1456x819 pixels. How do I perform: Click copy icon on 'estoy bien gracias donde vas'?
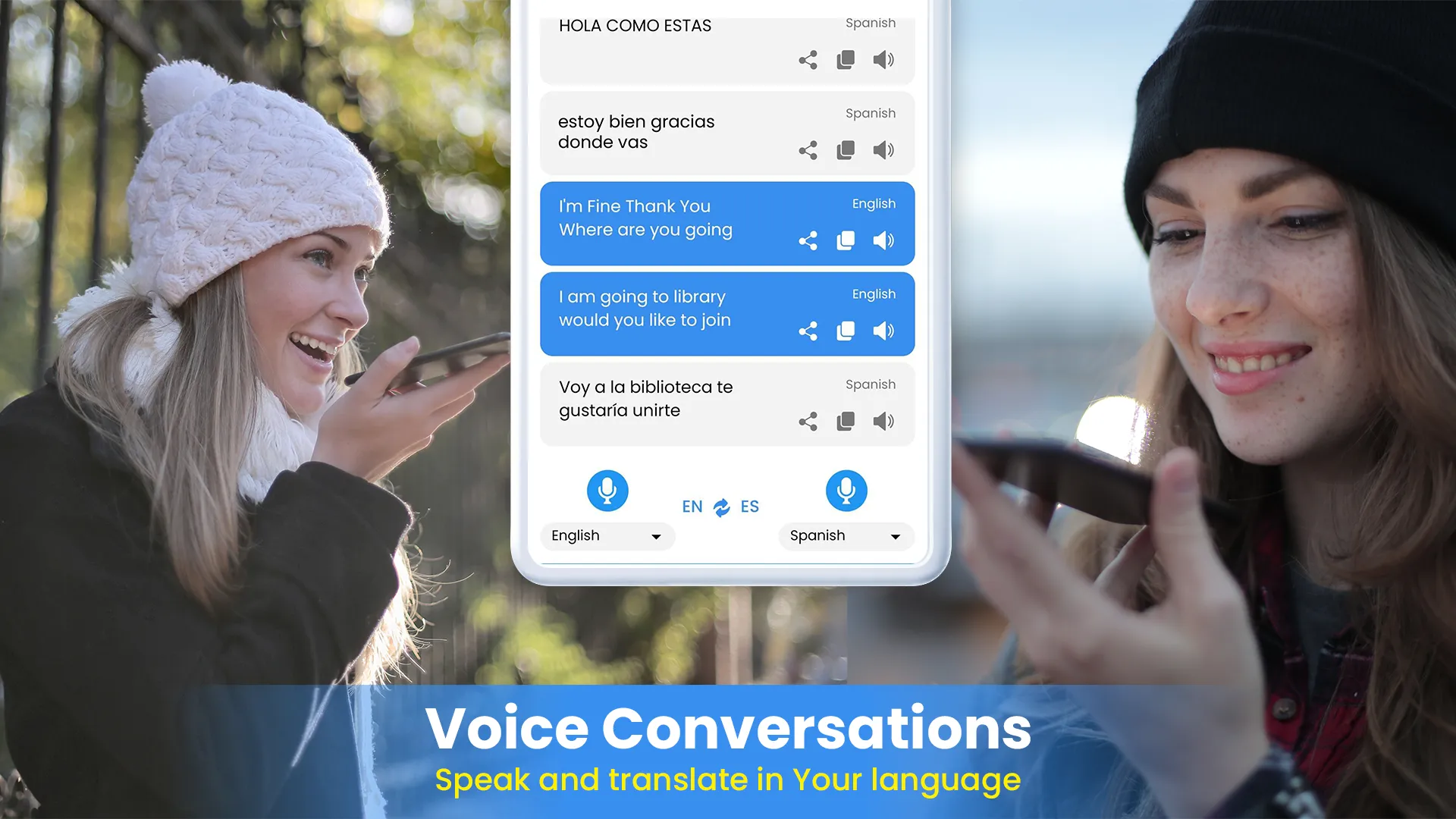pyautogui.click(x=844, y=150)
